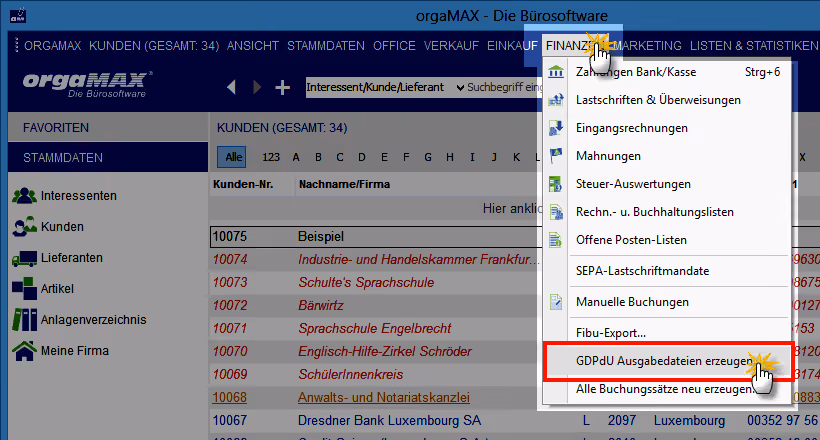Go back with the left arrow
This screenshot has height=440, width=820.
coord(231,87)
